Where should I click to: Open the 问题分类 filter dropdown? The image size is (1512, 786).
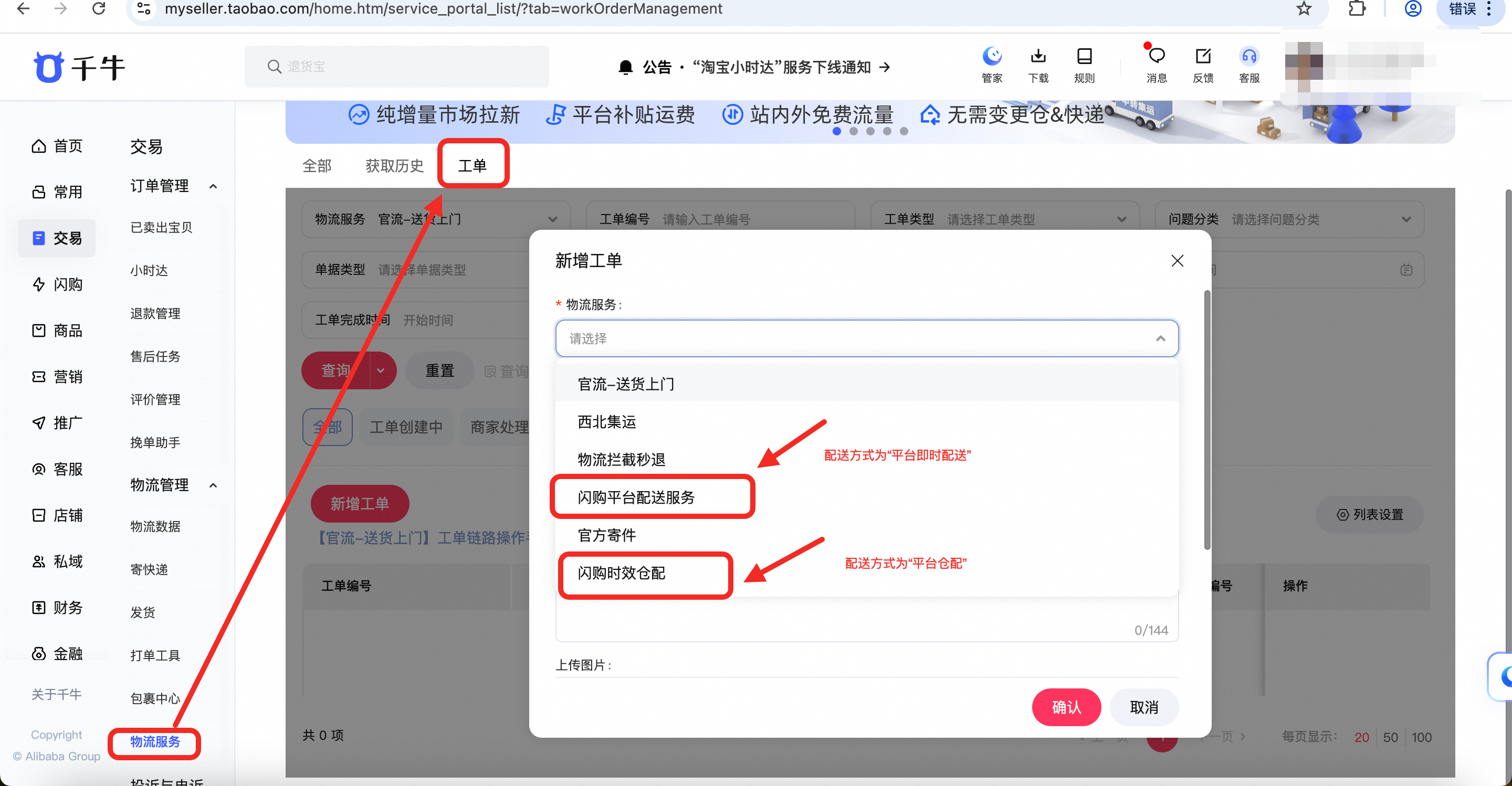[x=1289, y=219]
